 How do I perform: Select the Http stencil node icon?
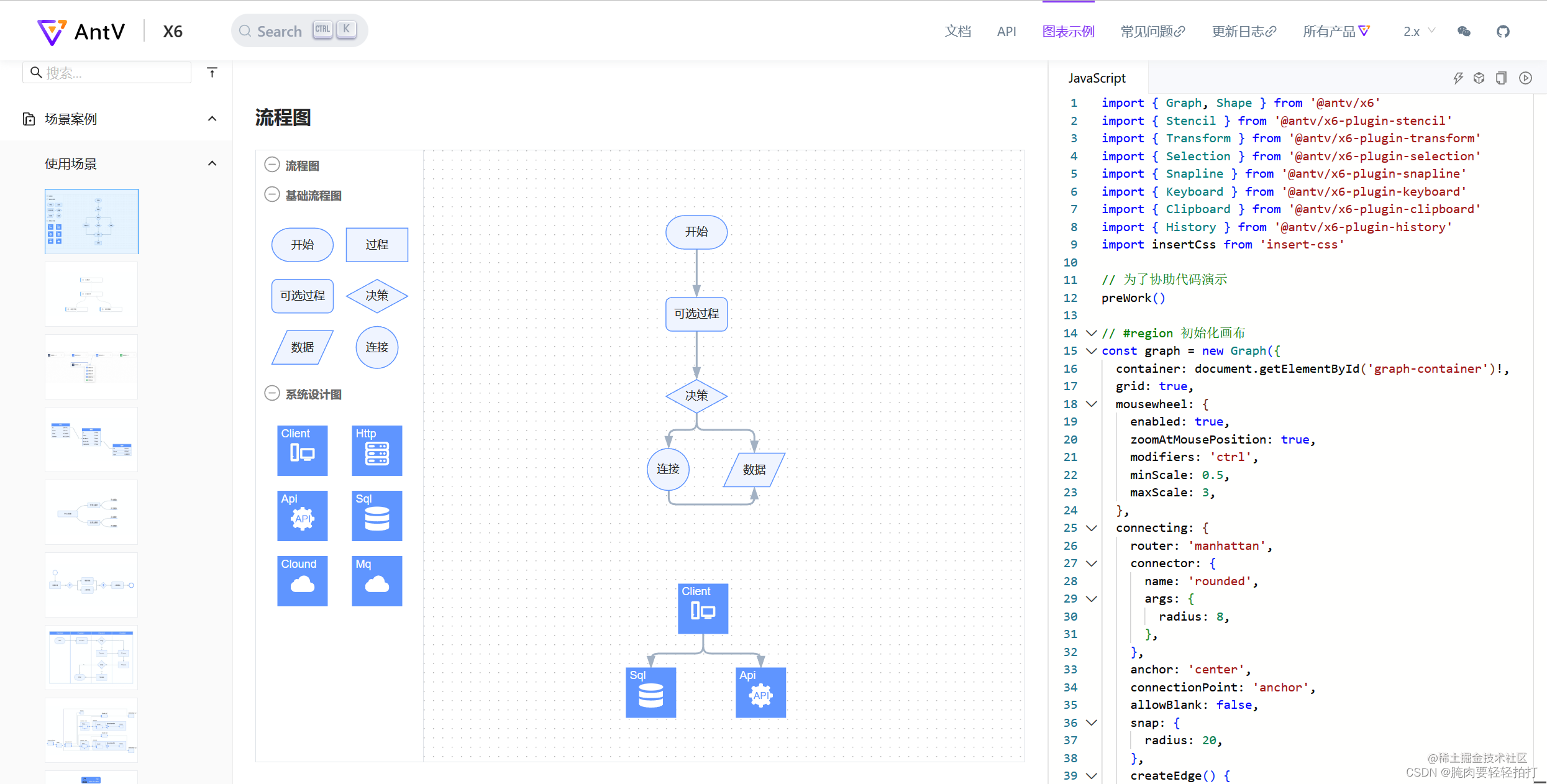point(376,450)
